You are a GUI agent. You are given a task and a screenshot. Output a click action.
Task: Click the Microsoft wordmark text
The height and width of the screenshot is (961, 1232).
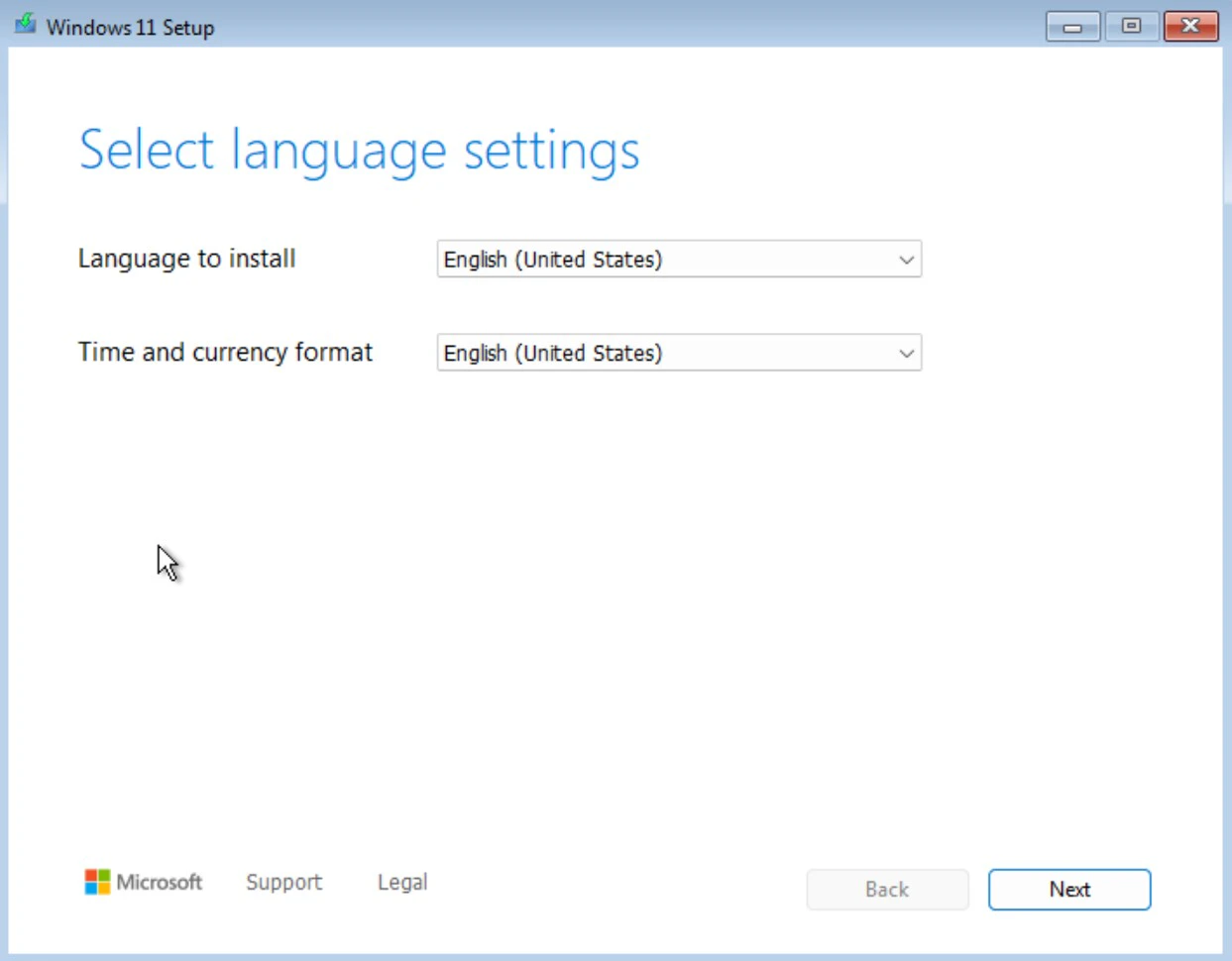159,882
